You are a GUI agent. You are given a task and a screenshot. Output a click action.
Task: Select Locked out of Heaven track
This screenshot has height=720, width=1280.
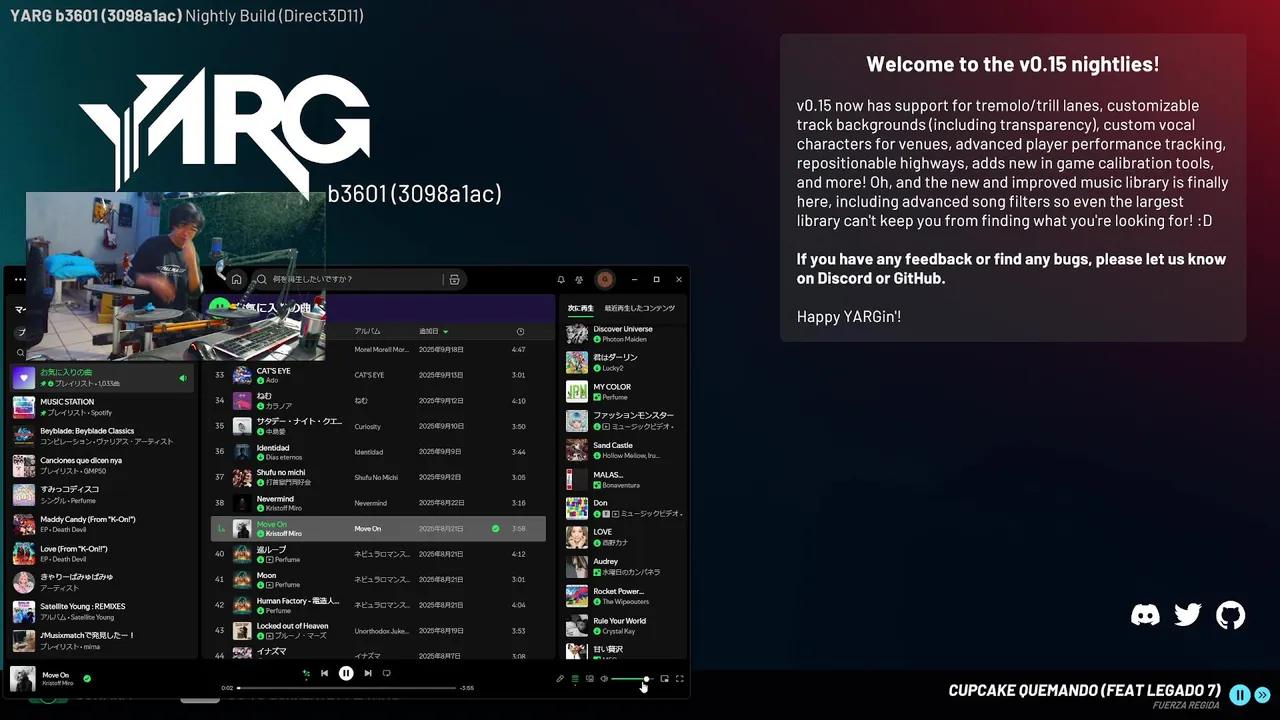tap(378, 630)
